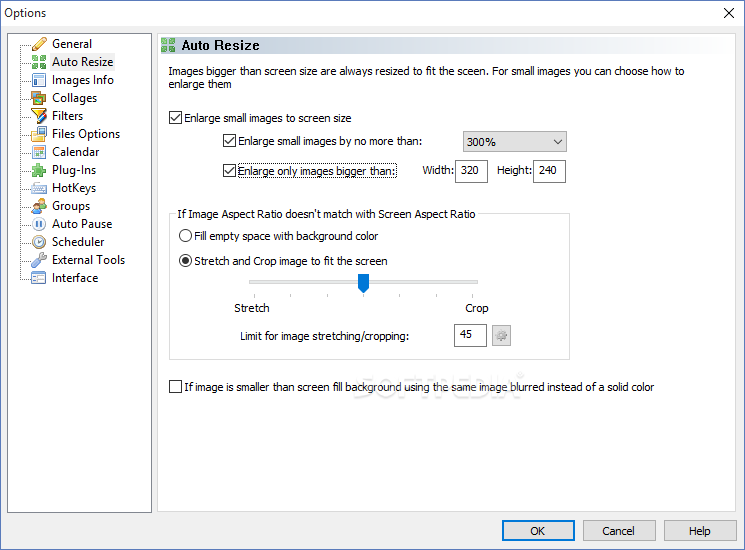Image resolution: width=745 pixels, height=550 pixels.
Task: Select Groups in the options tree
Action: pyautogui.click(x=71, y=206)
